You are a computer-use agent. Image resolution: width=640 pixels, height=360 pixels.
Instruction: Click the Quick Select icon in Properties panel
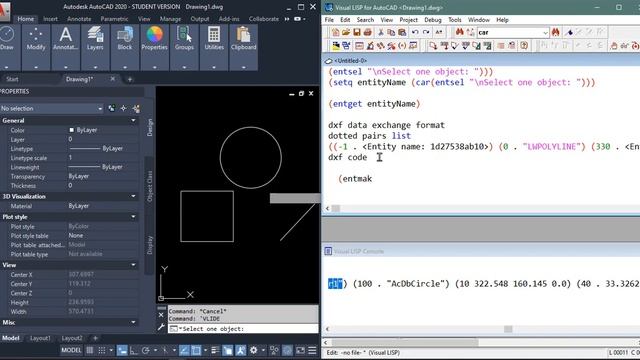point(136,109)
